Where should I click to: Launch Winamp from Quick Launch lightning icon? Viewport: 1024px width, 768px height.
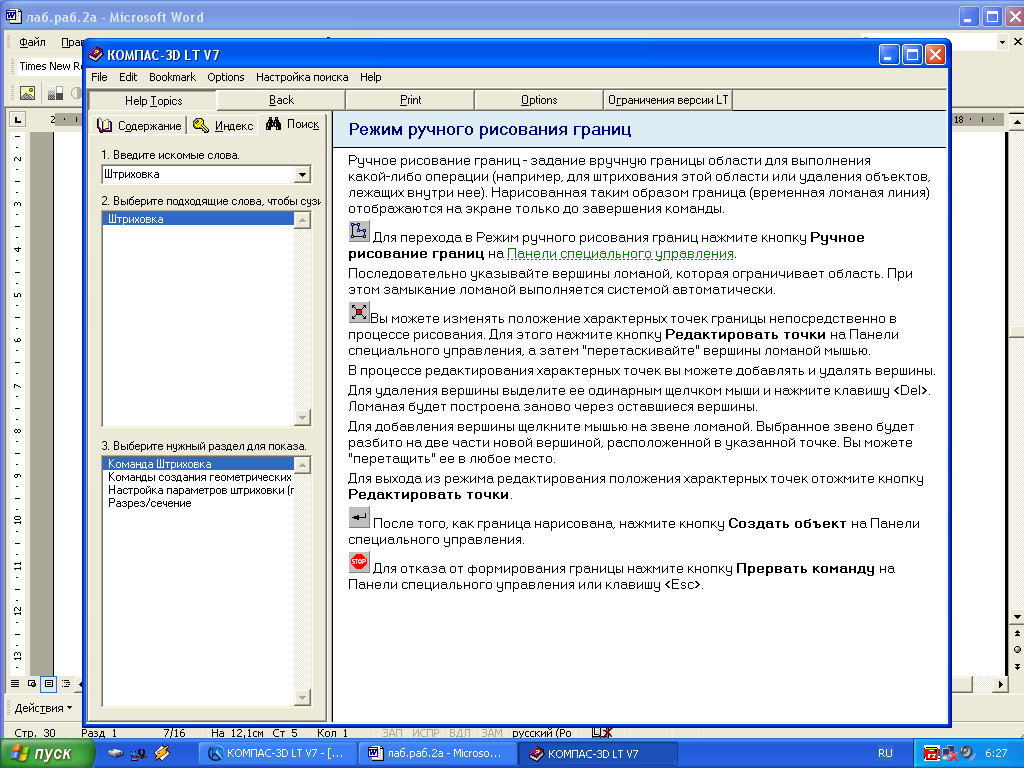click(x=161, y=754)
